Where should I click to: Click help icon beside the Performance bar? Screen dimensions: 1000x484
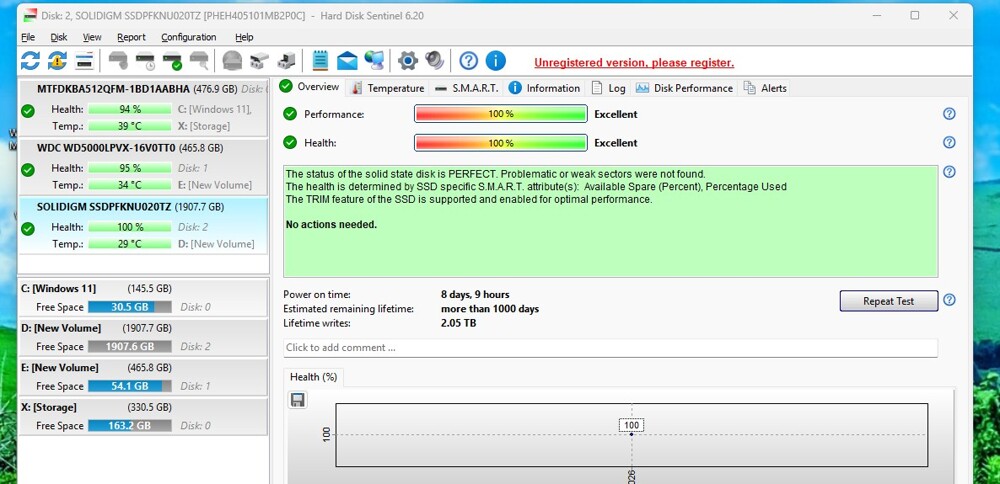pos(949,114)
